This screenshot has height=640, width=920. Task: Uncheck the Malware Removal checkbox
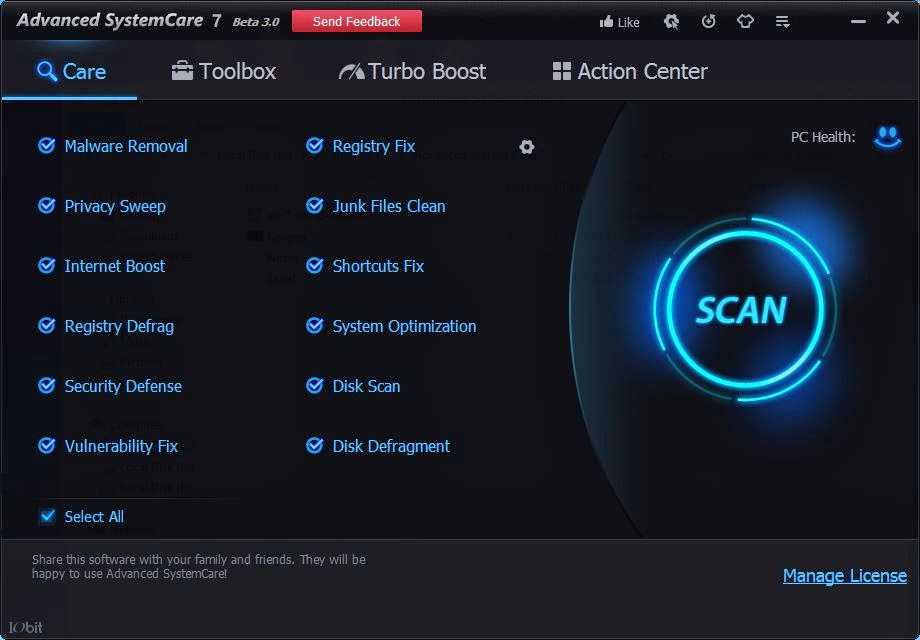tap(46, 145)
